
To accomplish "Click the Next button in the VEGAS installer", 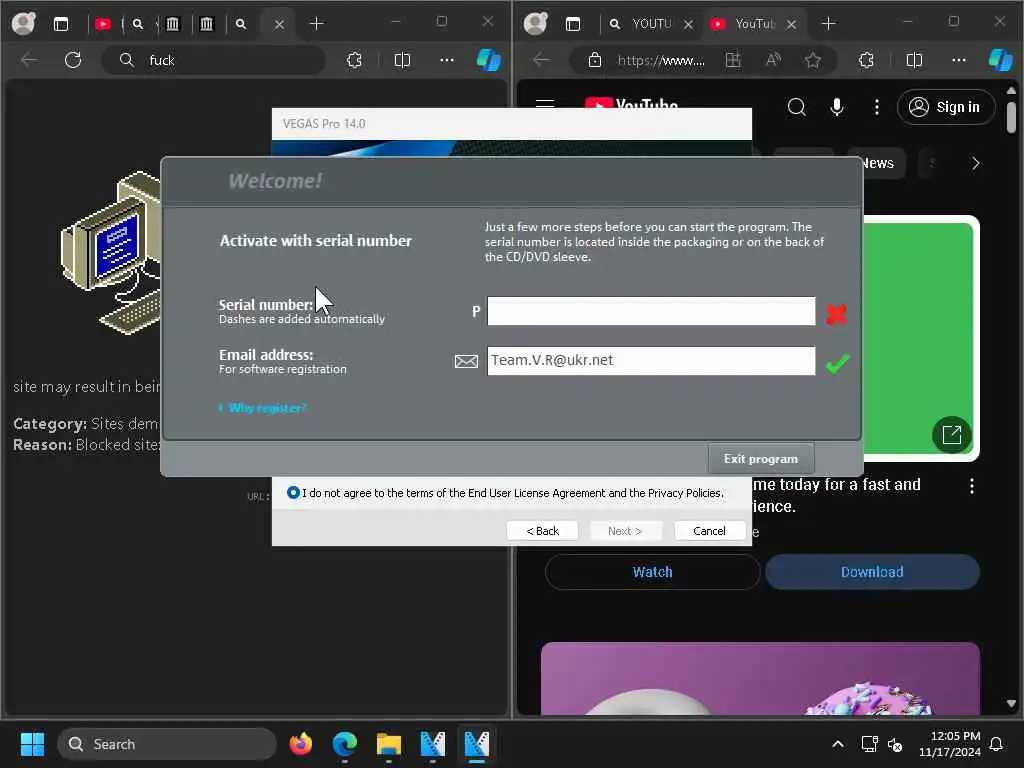I will pyautogui.click(x=626, y=531).
